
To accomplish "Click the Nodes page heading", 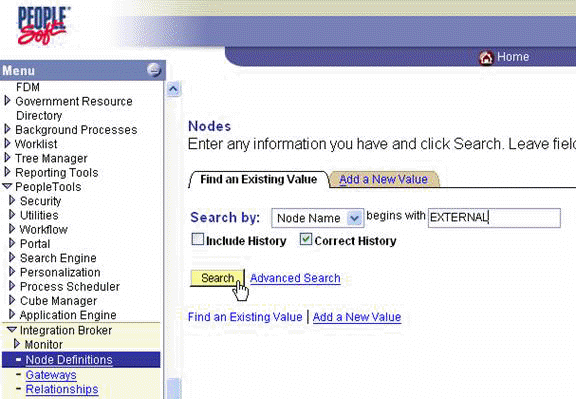I will click(x=209, y=126).
